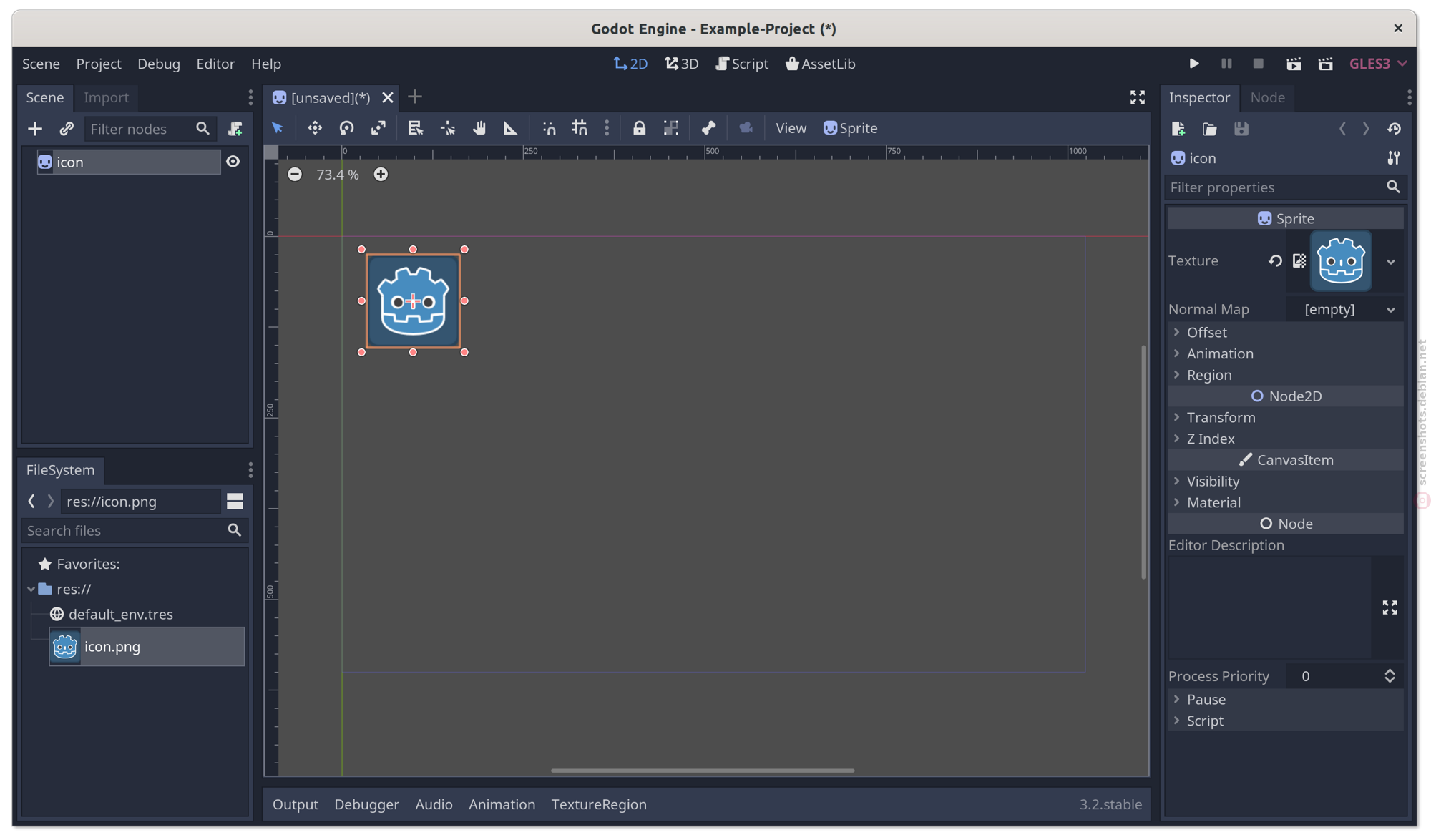
Task: Open the Texture dropdown arrow
Action: [x=1391, y=262]
